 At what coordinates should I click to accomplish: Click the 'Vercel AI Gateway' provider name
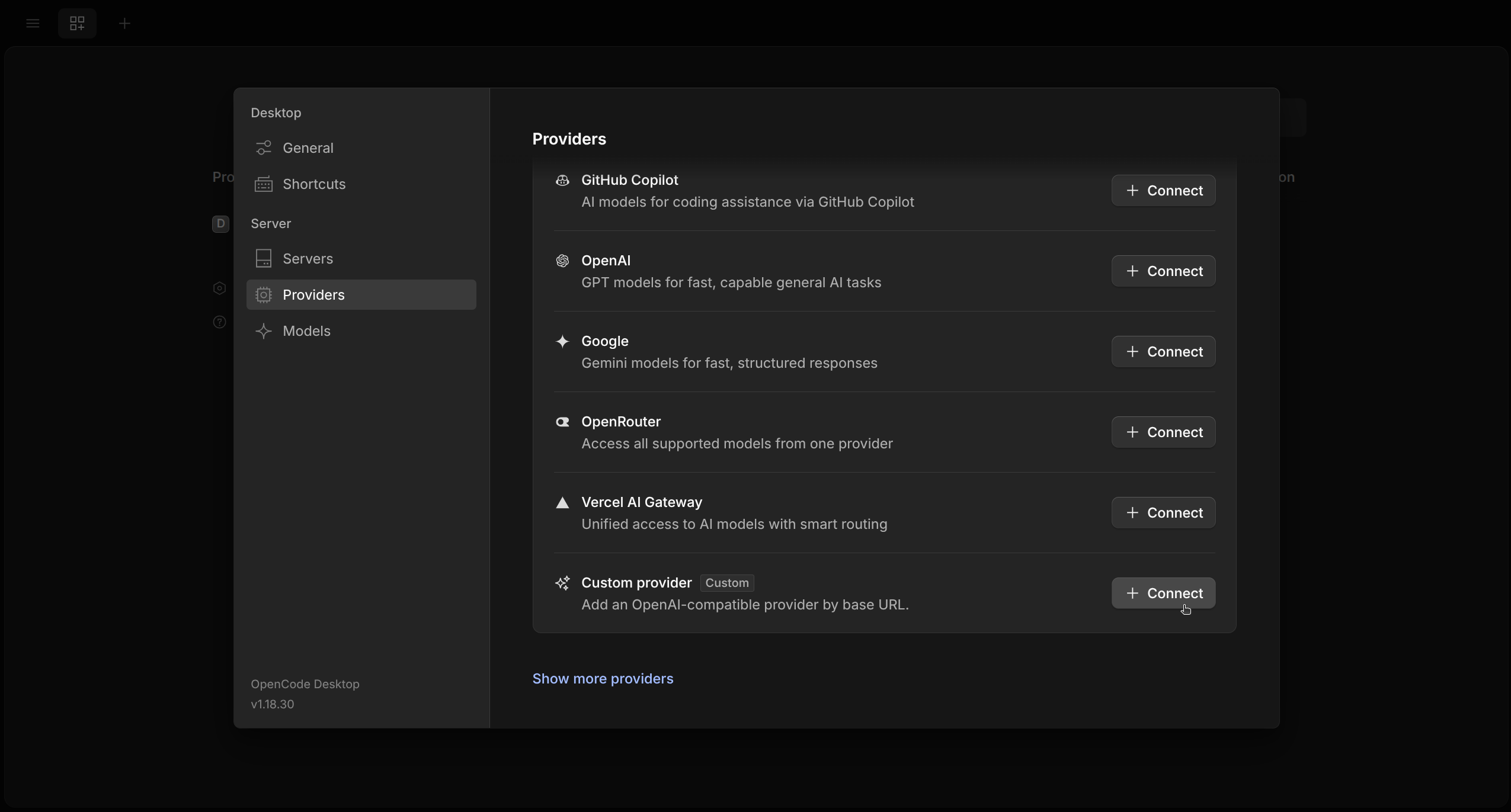[642, 502]
